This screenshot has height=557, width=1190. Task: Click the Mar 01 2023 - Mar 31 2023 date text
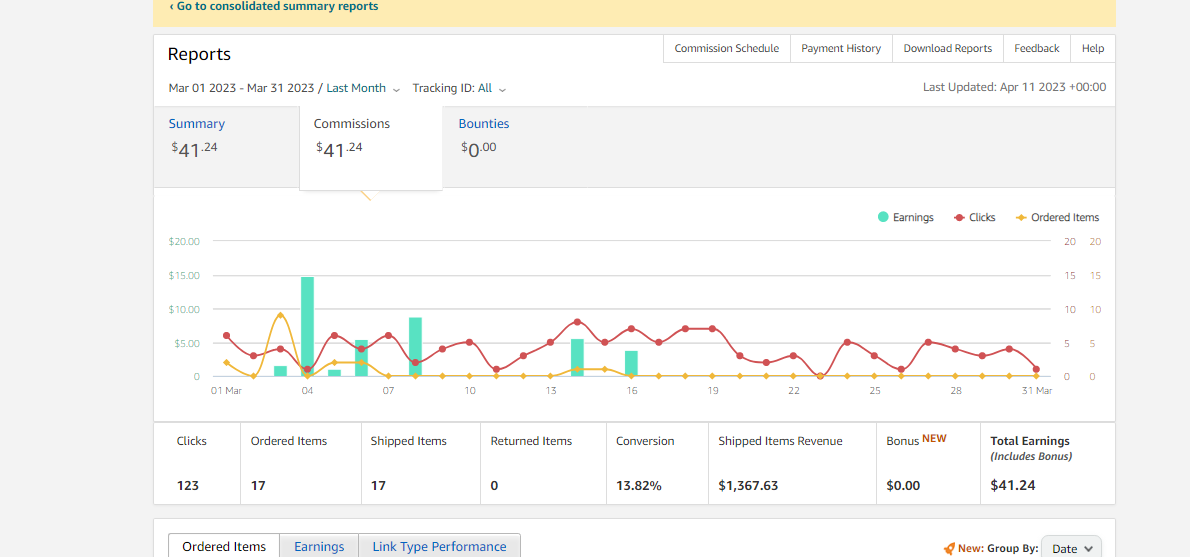(241, 88)
